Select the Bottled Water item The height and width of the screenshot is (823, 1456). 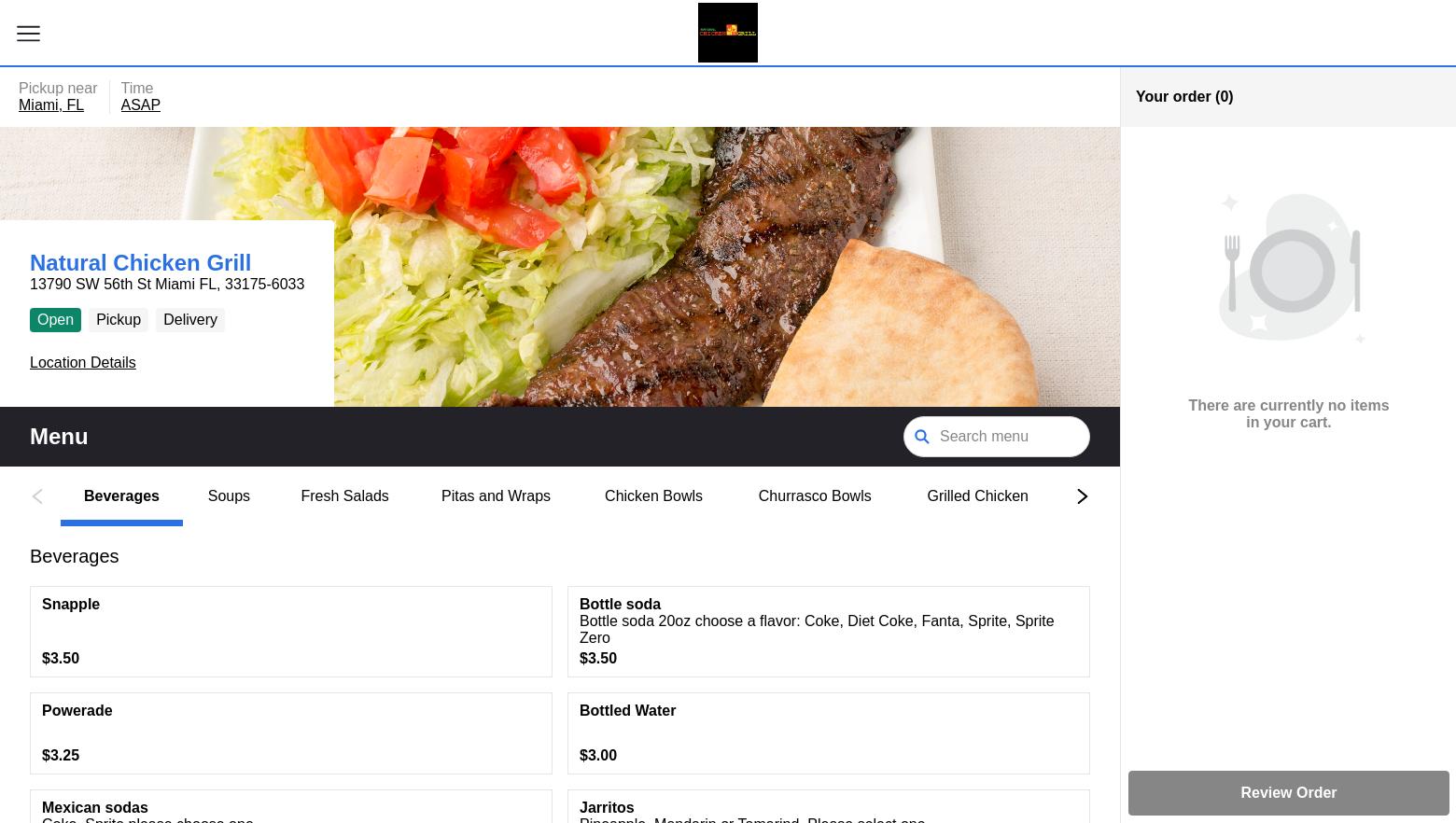[x=829, y=733]
